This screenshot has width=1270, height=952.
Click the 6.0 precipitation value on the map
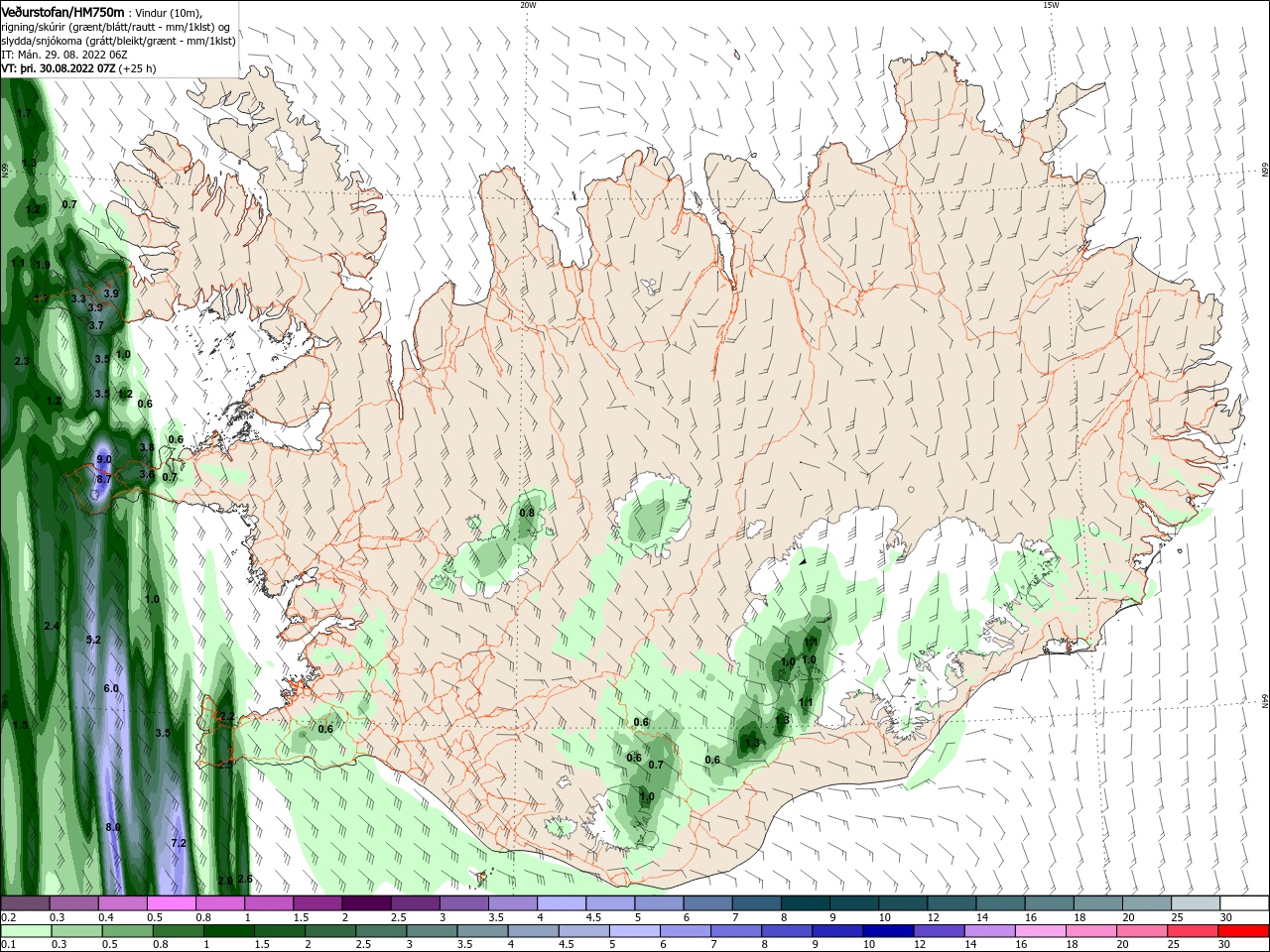111,688
